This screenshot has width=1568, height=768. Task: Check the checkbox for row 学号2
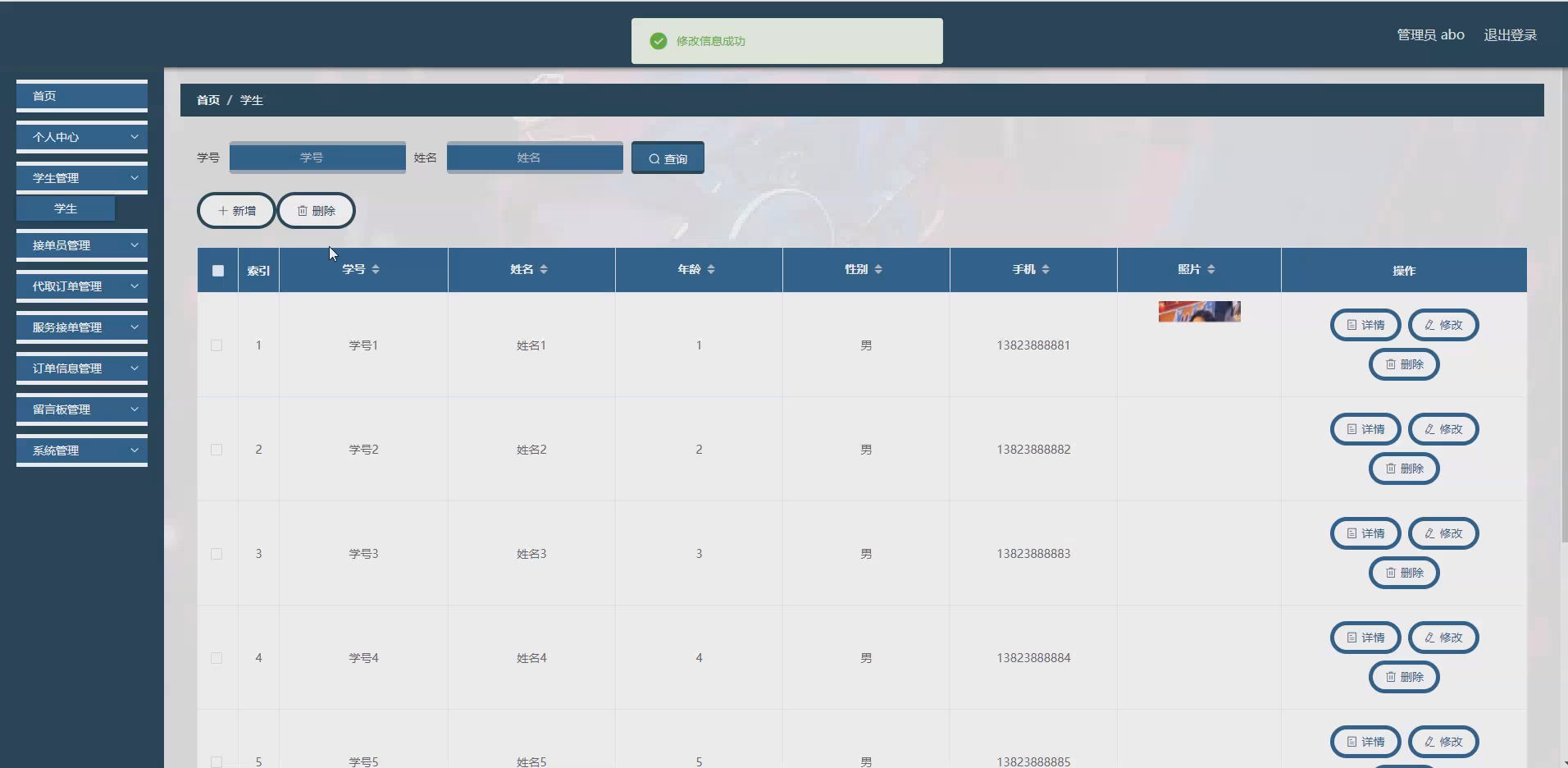(x=217, y=450)
